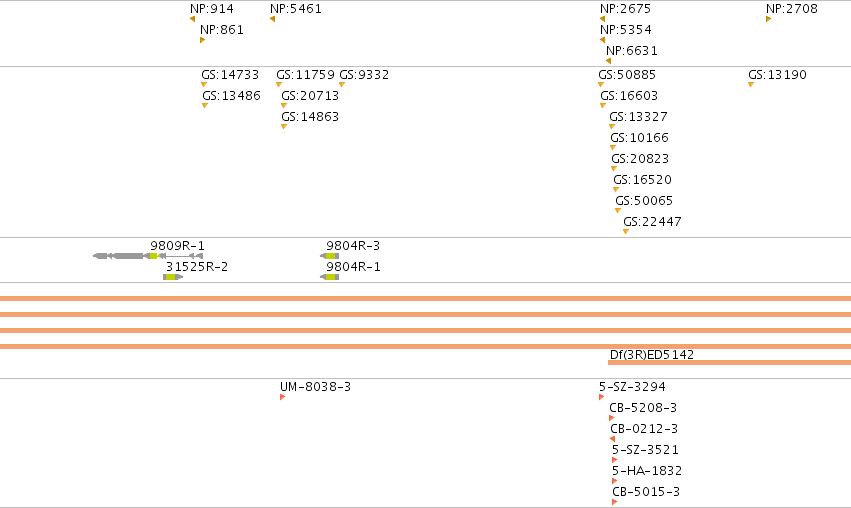851x508 pixels.
Task: Open the 5-SZ-3521 feature
Action: [645, 450]
